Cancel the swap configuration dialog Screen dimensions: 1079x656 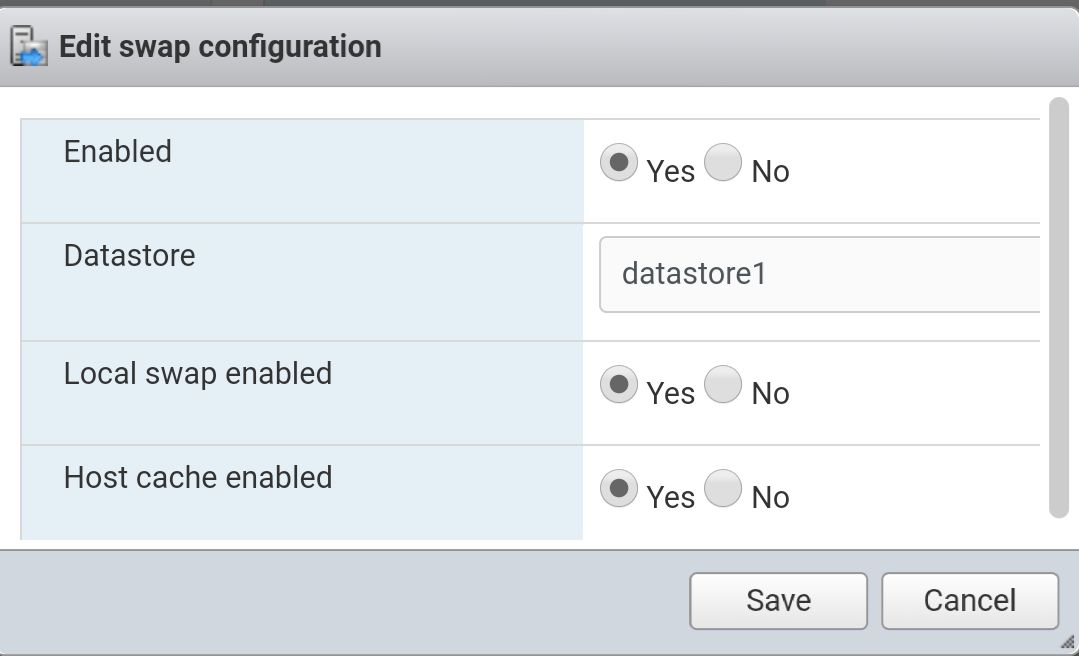pyautogui.click(x=970, y=601)
